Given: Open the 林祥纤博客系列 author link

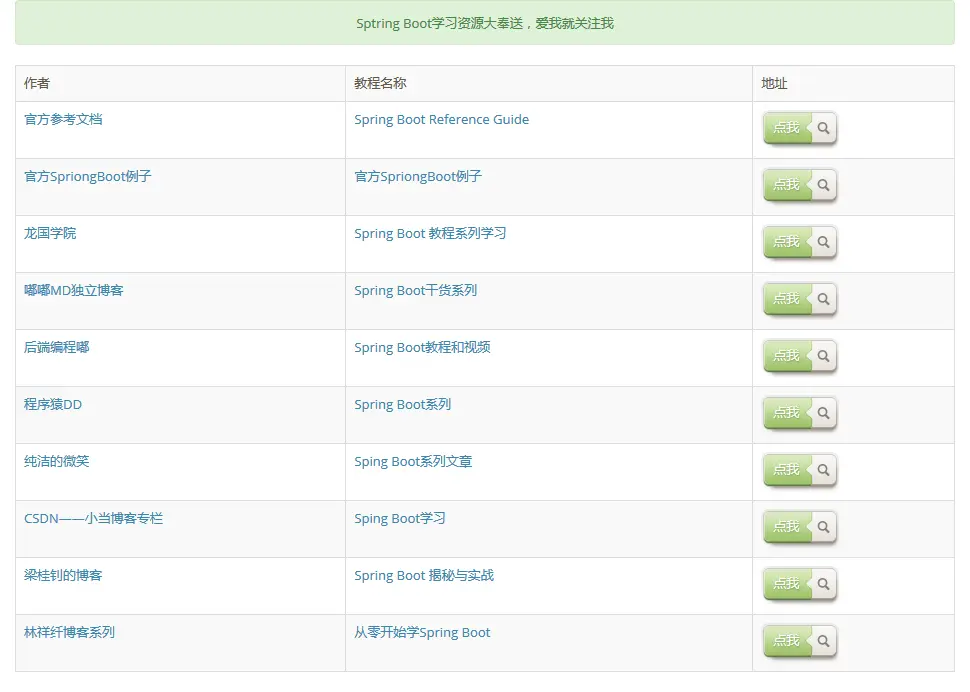Looking at the screenshot, I should (69, 632).
